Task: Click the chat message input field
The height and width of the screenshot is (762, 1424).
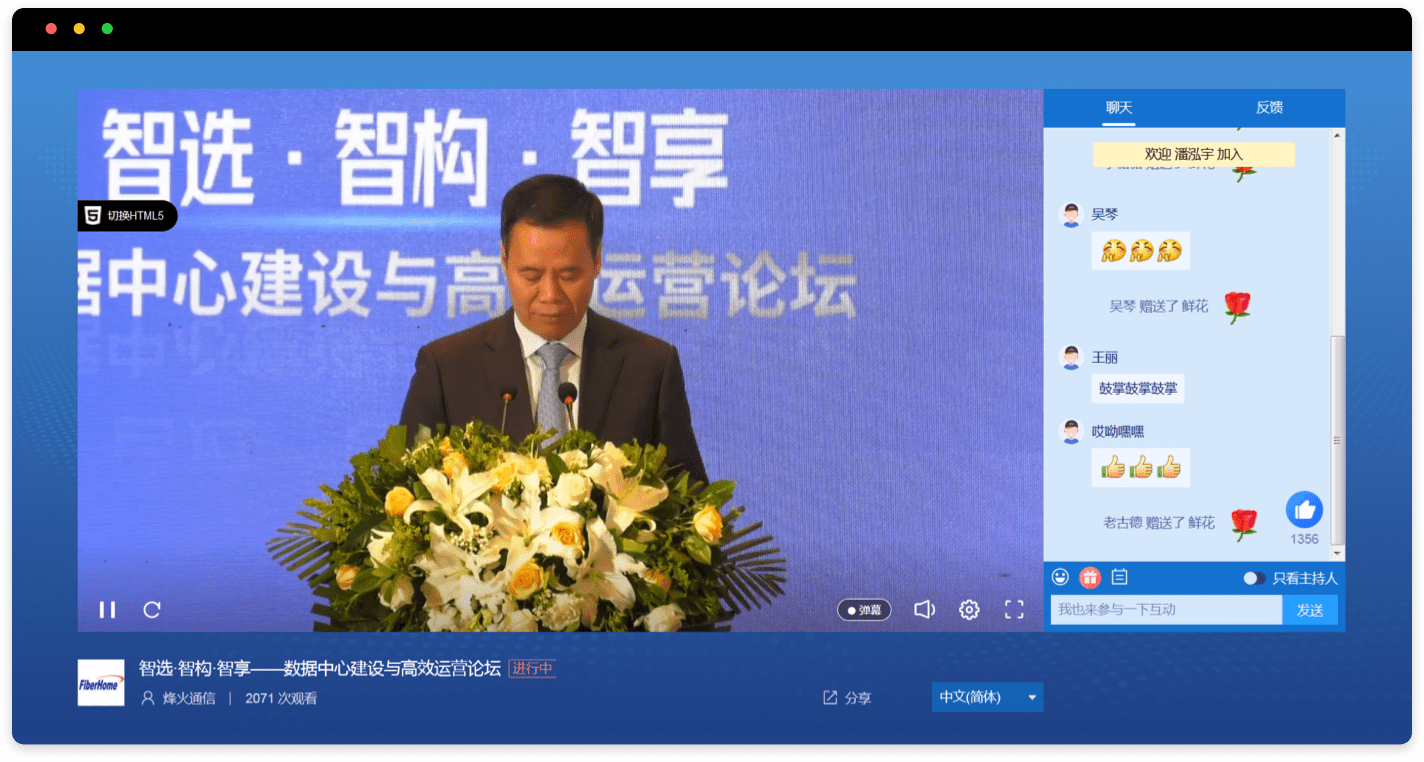Action: 1165,610
